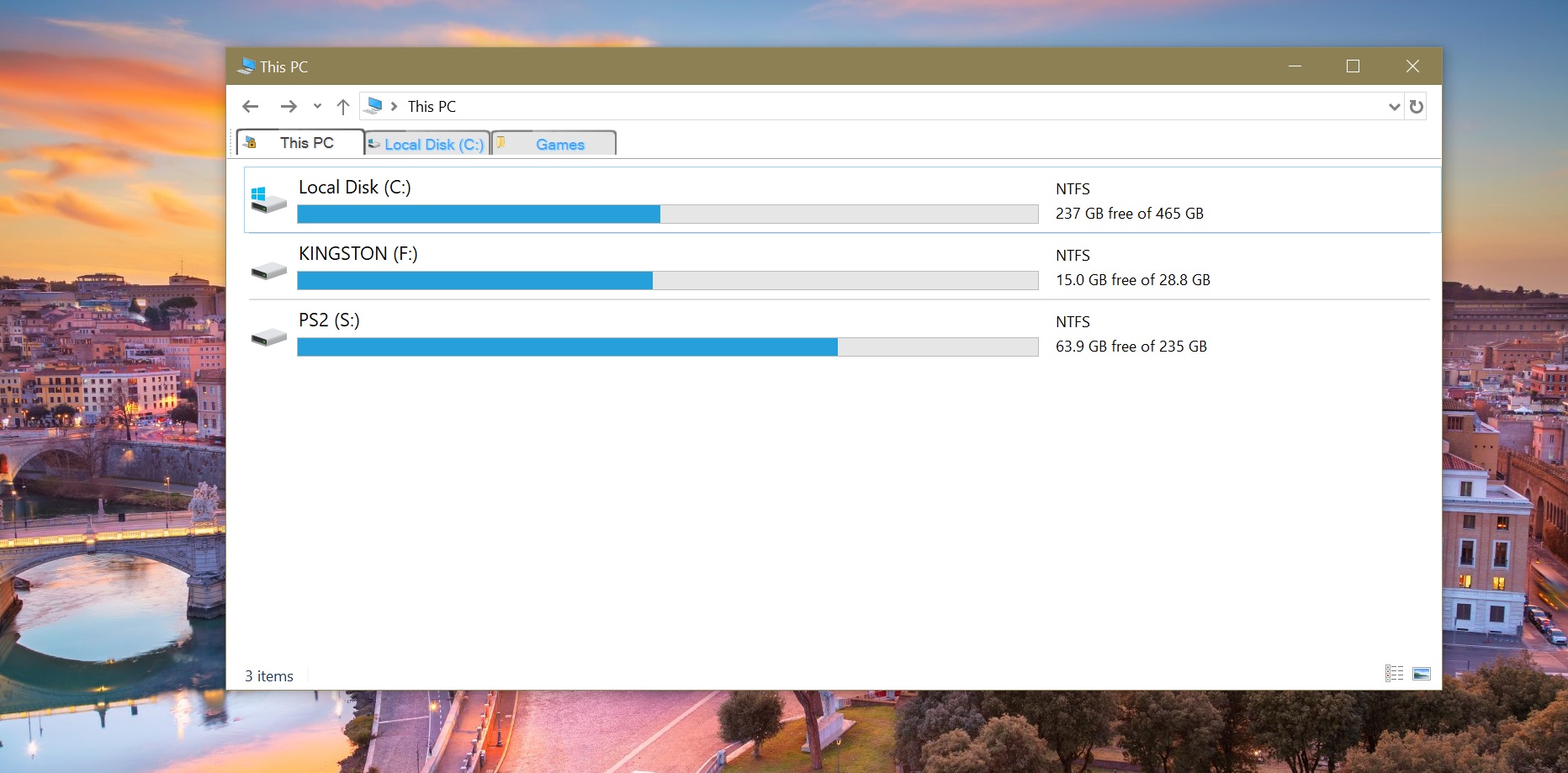1568x773 pixels.
Task: Go back with the Back arrow
Action: tap(250, 106)
